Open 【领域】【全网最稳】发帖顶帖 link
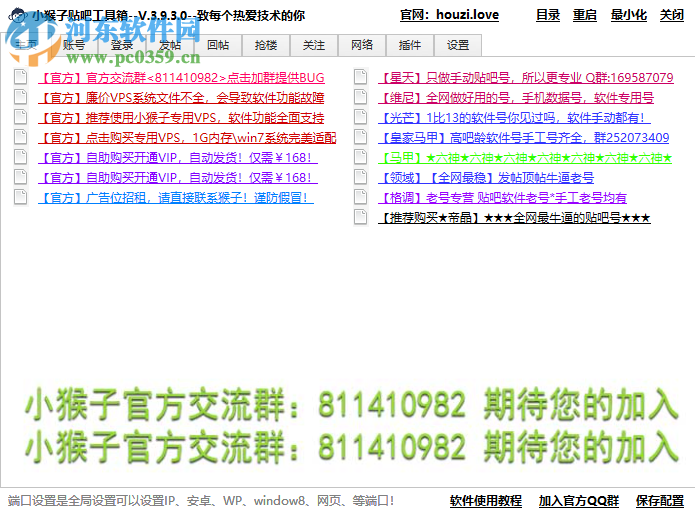695x514 pixels. (486, 178)
